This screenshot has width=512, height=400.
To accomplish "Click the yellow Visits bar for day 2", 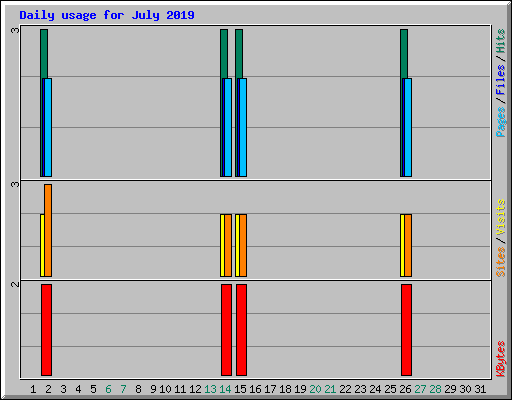I will click(42, 245).
